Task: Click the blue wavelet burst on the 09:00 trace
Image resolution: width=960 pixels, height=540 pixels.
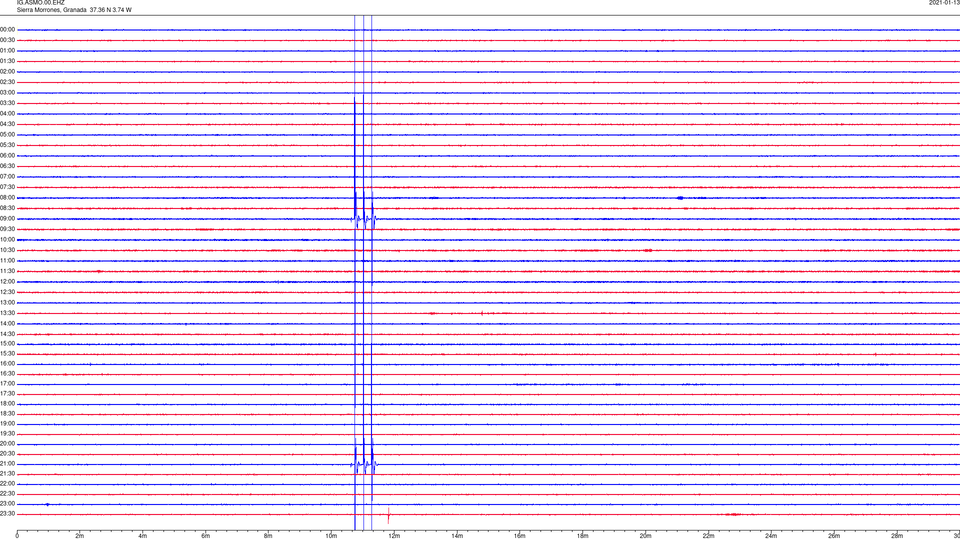Action: tap(364, 219)
